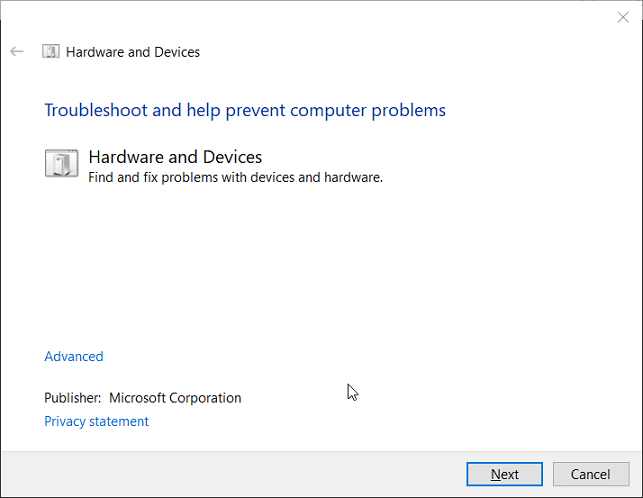Viewport: 643px width, 498px height.
Task: Click the back arrow in the header
Action: click(x=16, y=52)
